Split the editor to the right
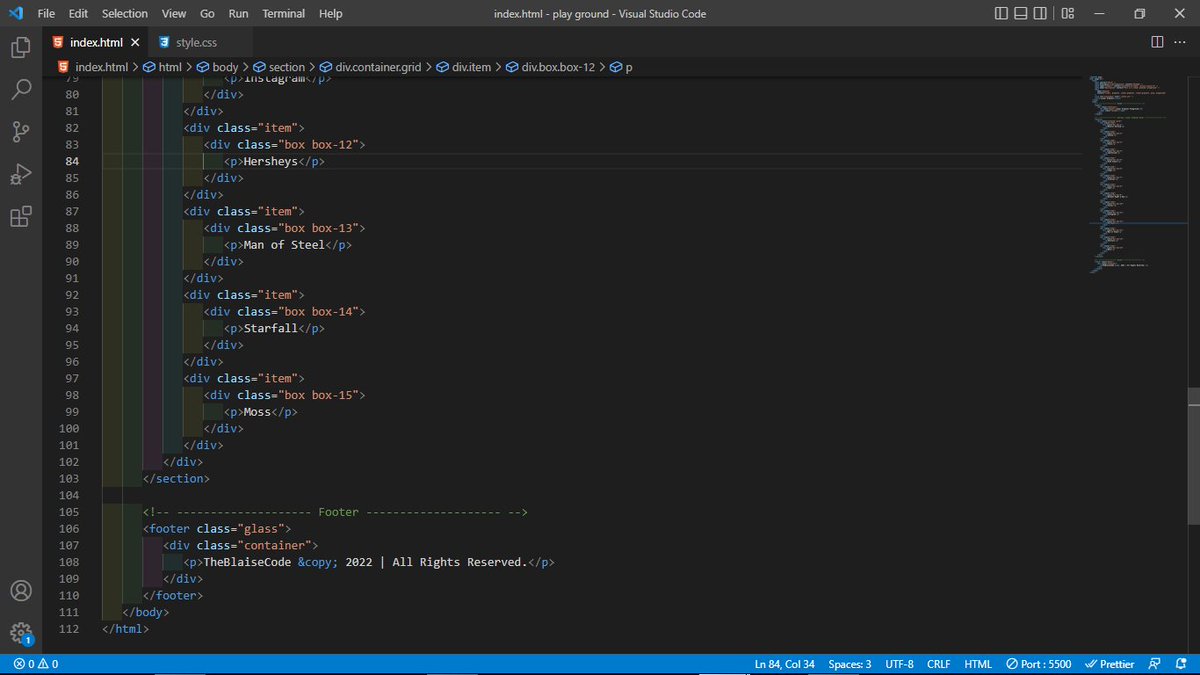Image resolution: width=1200 pixels, height=675 pixels. tap(1157, 42)
